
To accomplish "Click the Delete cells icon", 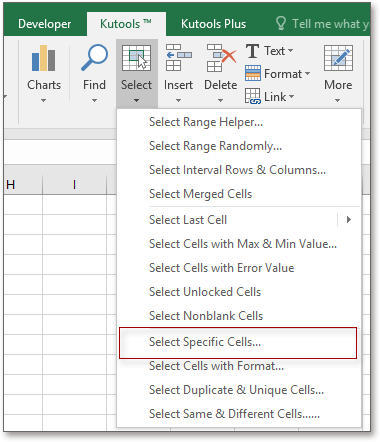I will [221, 58].
